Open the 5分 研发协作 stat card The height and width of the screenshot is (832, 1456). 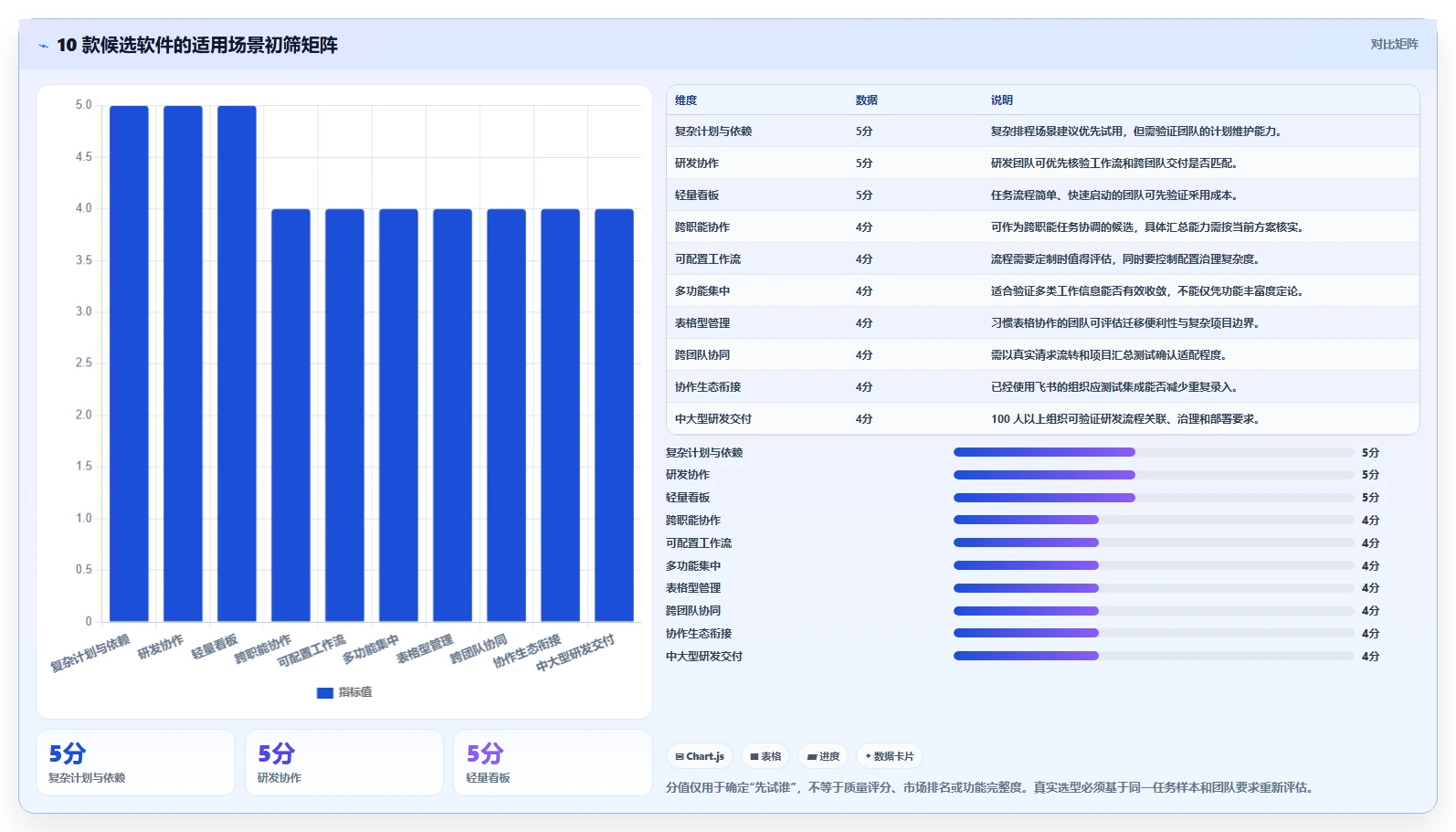[344, 763]
